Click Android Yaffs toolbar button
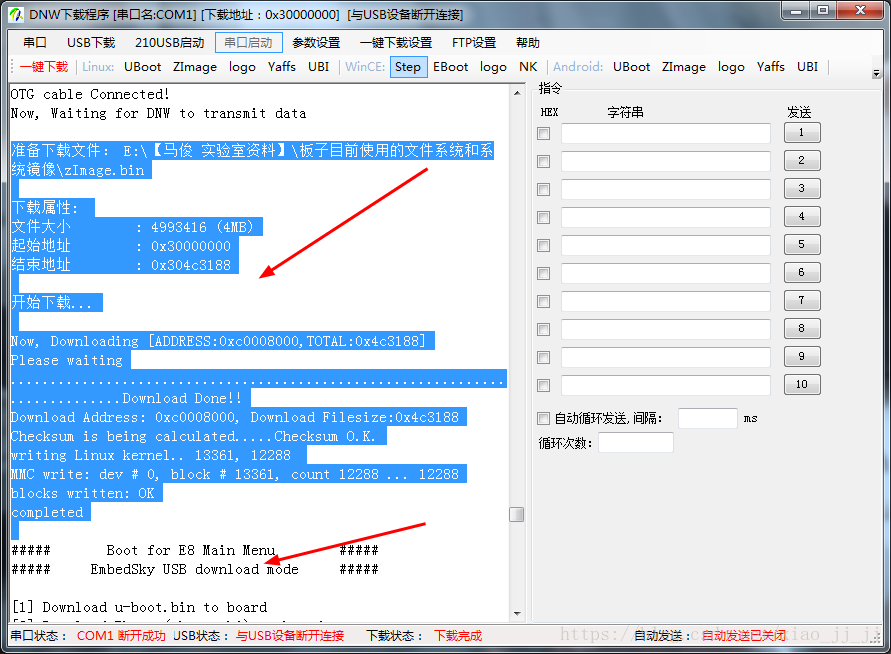Image resolution: width=891 pixels, height=654 pixels. click(x=771, y=66)
